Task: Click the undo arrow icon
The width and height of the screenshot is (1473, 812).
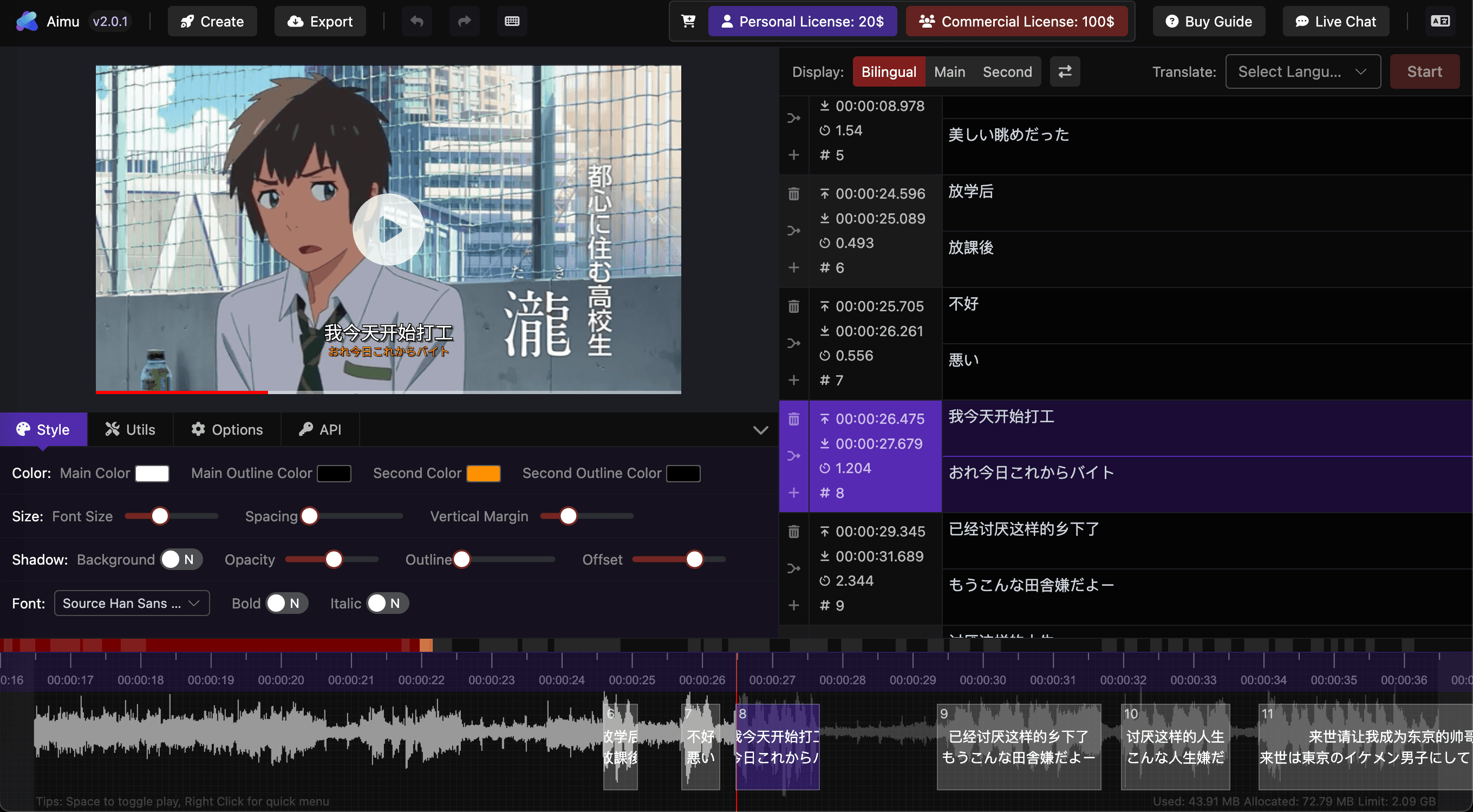Action: [417, 22]
